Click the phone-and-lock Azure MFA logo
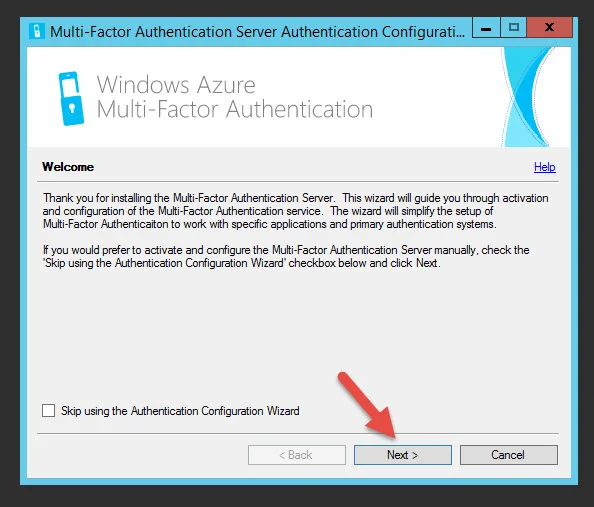 tap(71, 99)
